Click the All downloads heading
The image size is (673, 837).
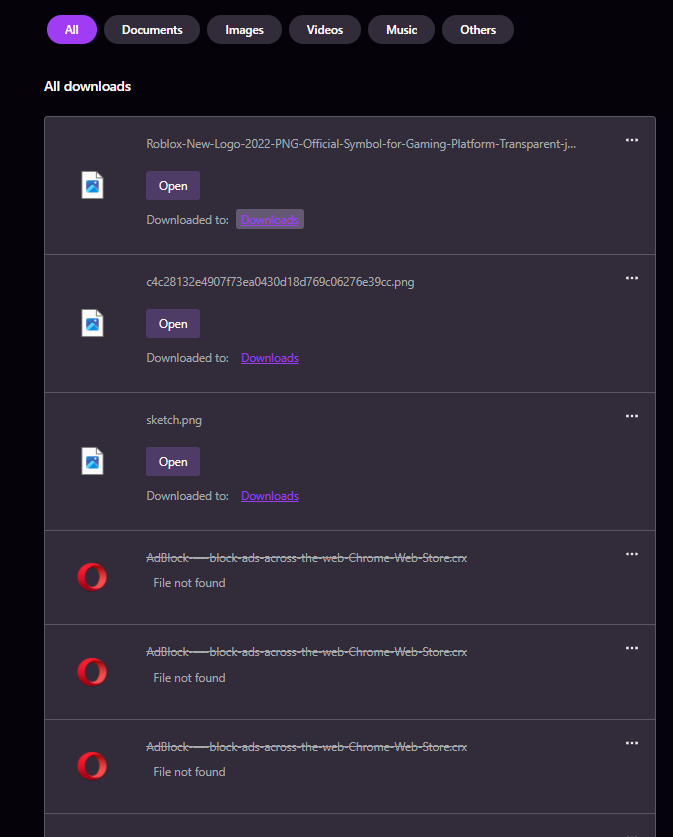tap(88, 86)
